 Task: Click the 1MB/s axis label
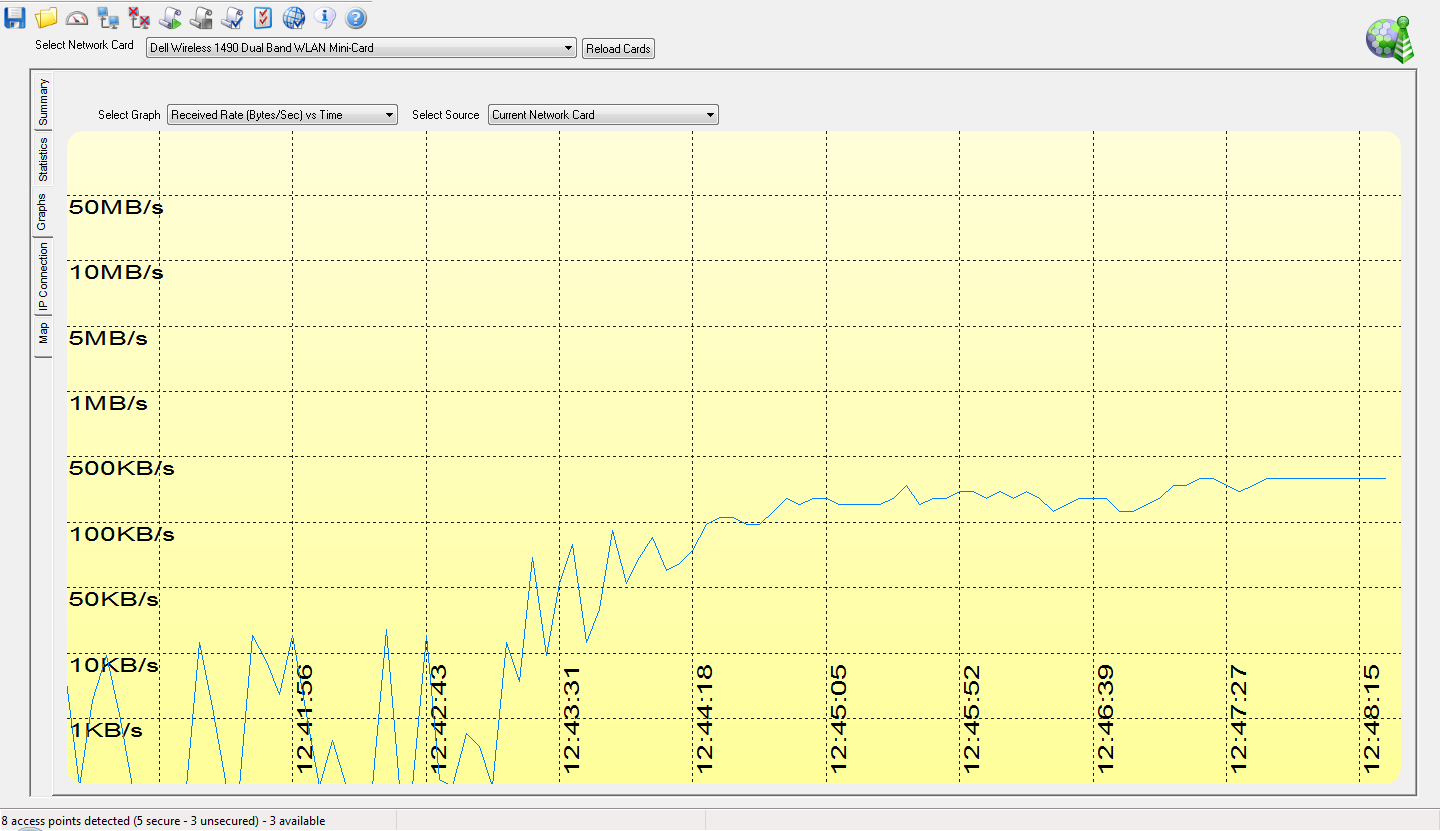click(108, 404)
